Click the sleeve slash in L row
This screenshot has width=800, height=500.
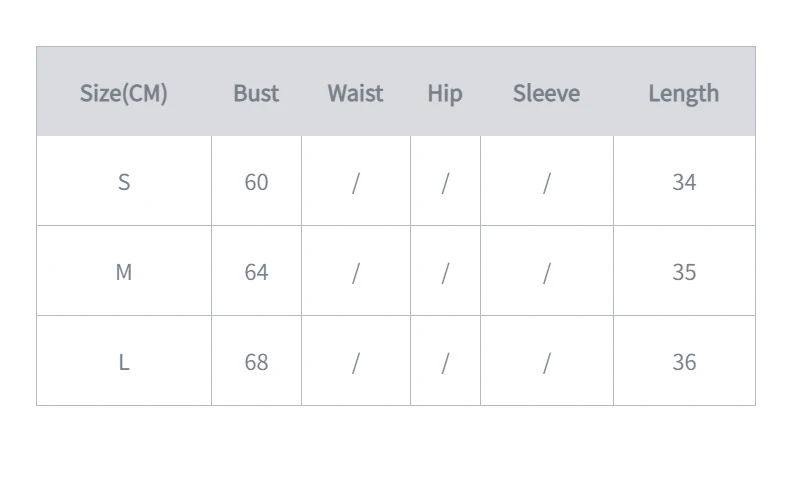546,363
